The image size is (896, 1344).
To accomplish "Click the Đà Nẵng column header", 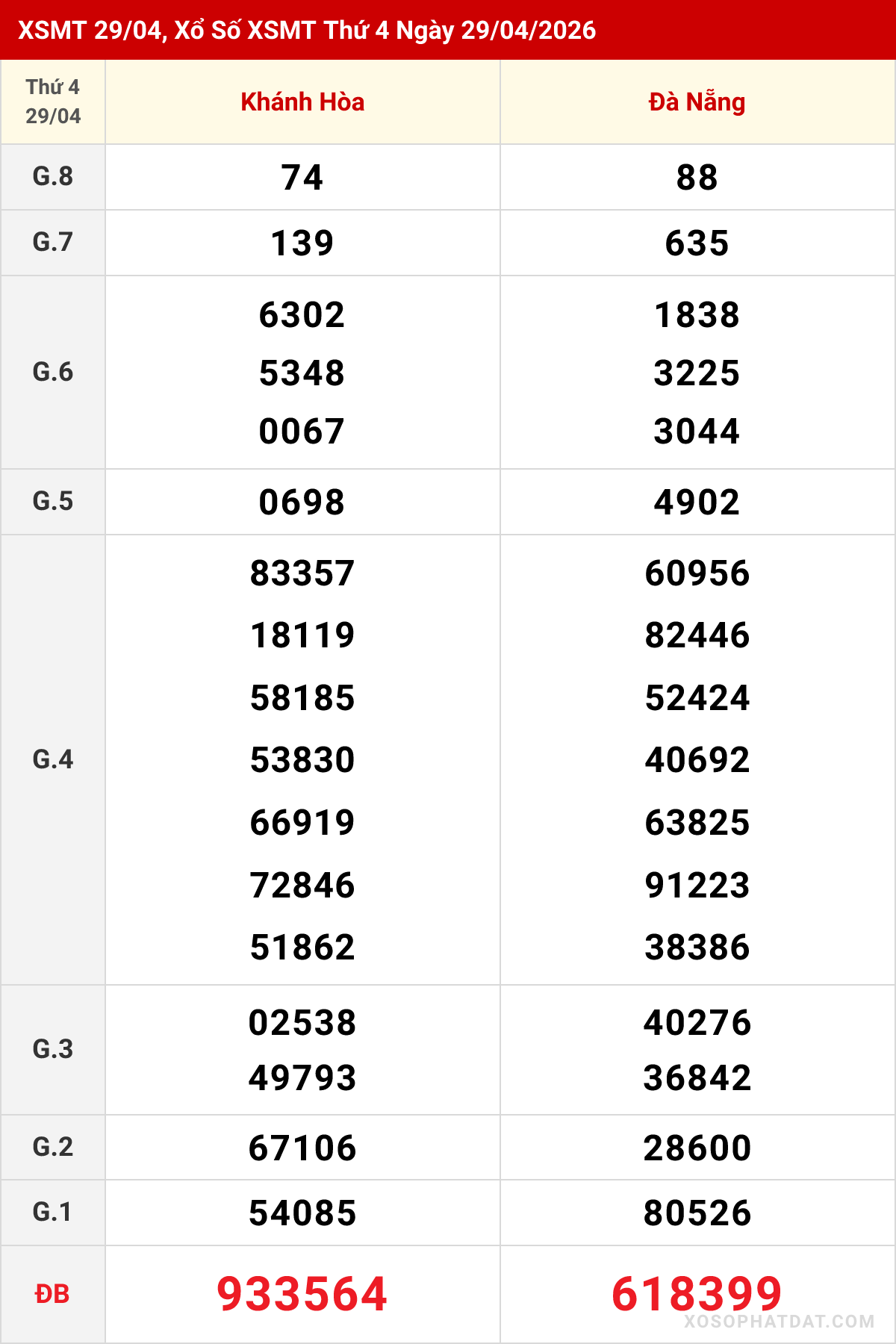I will point(697,102).
